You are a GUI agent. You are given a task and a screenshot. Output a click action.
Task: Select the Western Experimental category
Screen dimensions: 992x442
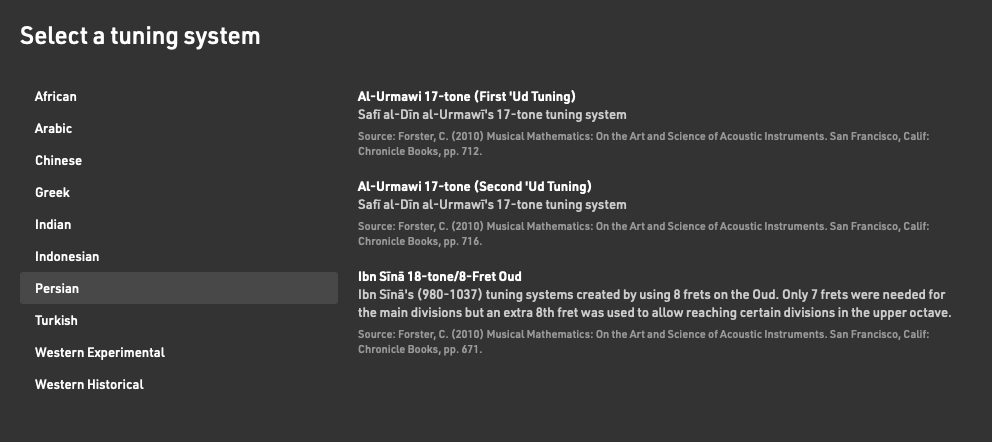(x=100, y=352)
